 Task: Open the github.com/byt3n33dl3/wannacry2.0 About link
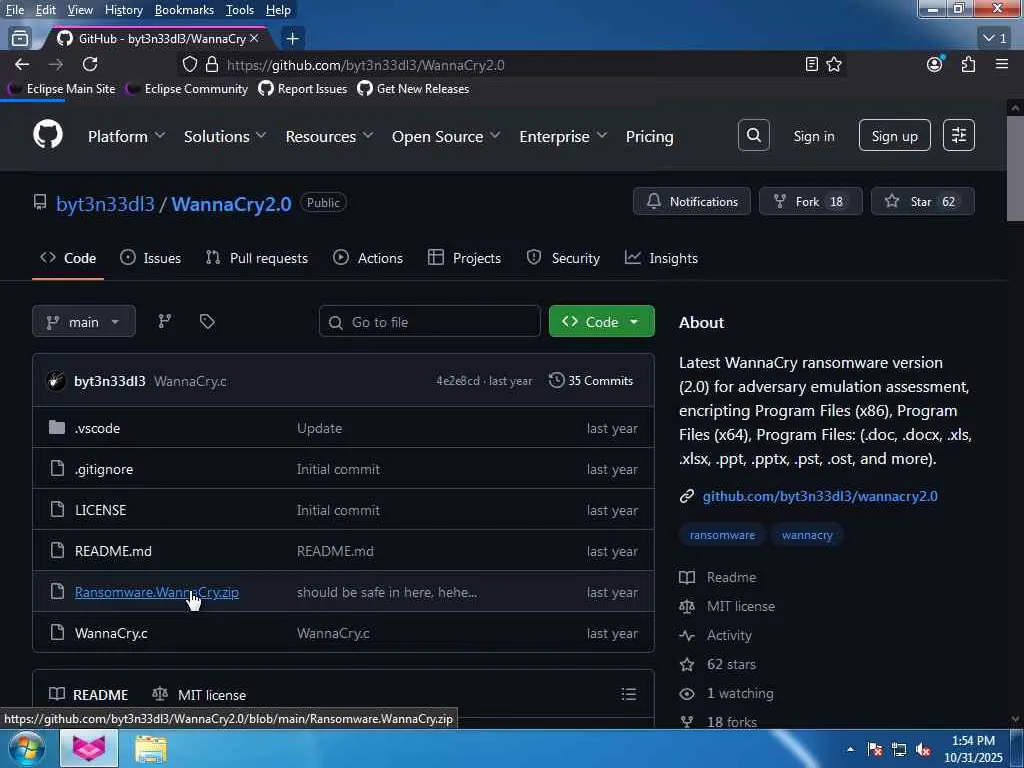(x=820, y=496)
